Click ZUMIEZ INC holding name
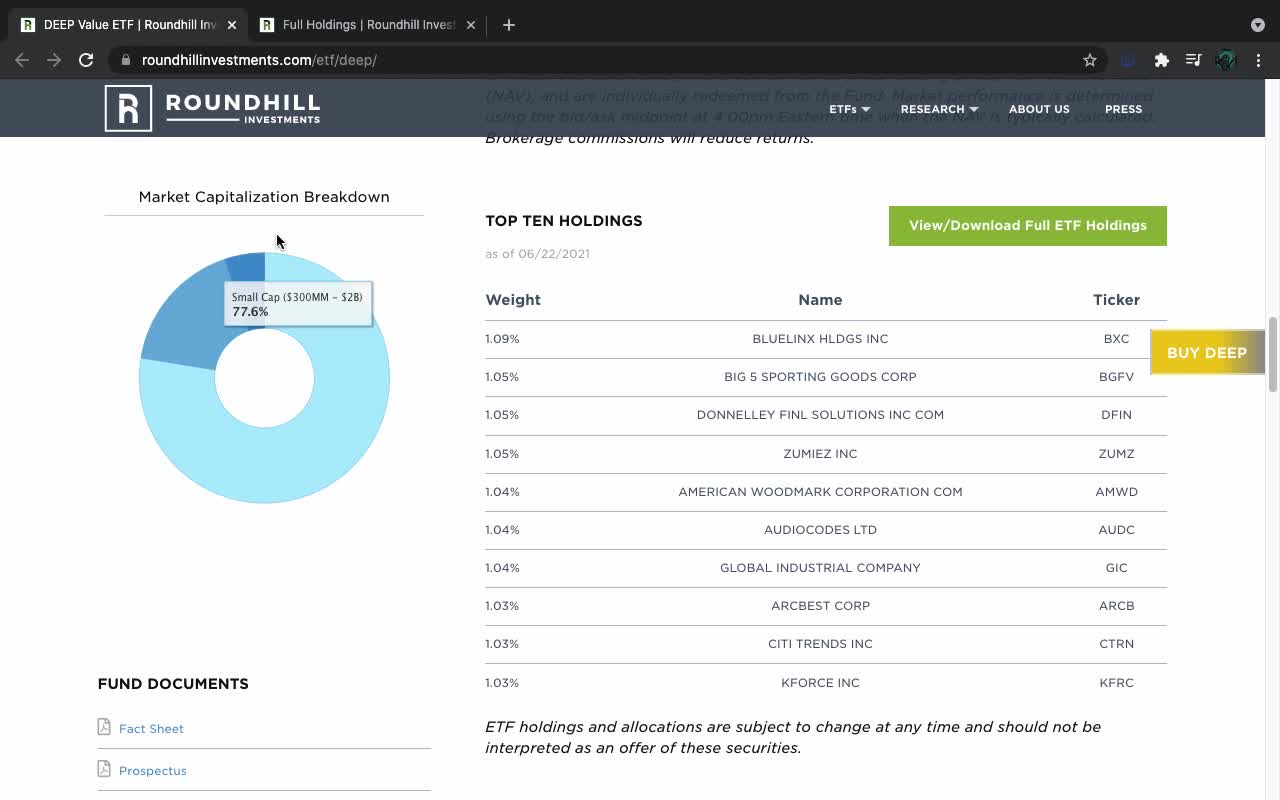The height and width of the screenshot is (800, 1280). (820, 454)
